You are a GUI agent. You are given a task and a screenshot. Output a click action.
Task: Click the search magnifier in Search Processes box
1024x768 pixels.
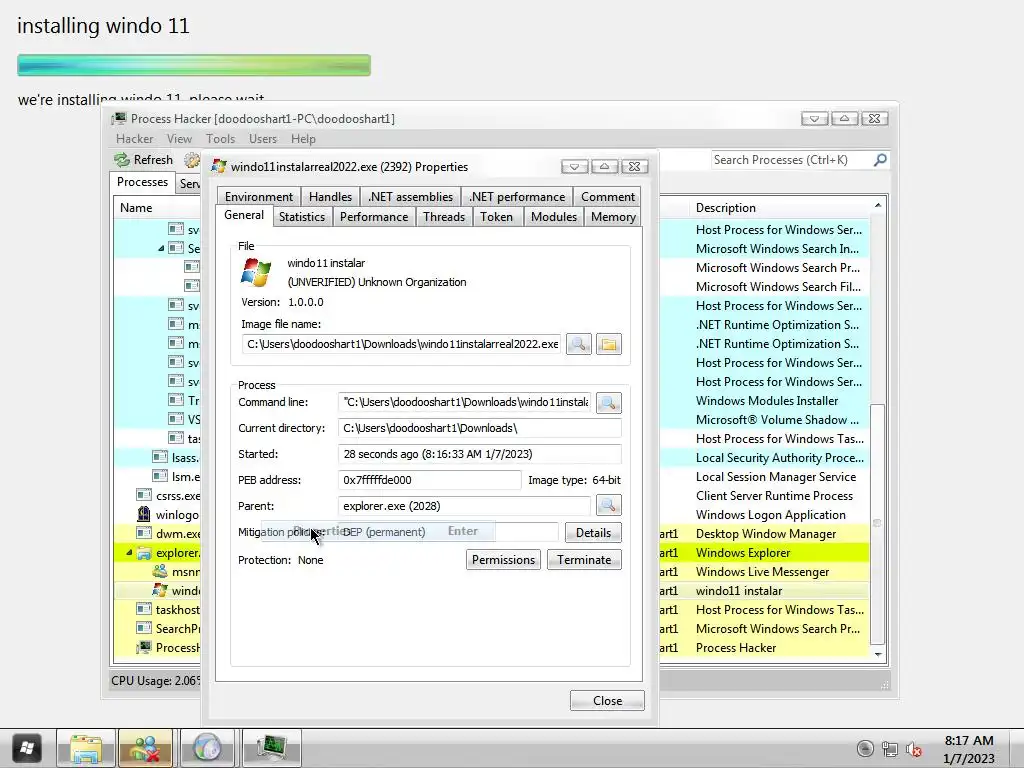pos(880,159)
